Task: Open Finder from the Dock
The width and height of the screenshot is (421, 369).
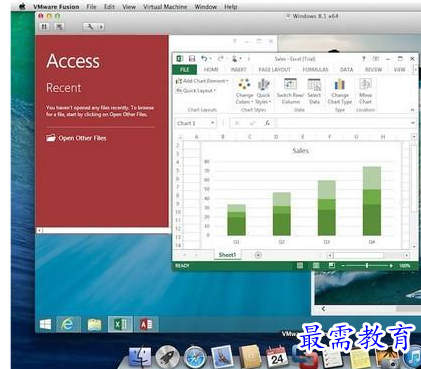Action: tap(140, 358)
